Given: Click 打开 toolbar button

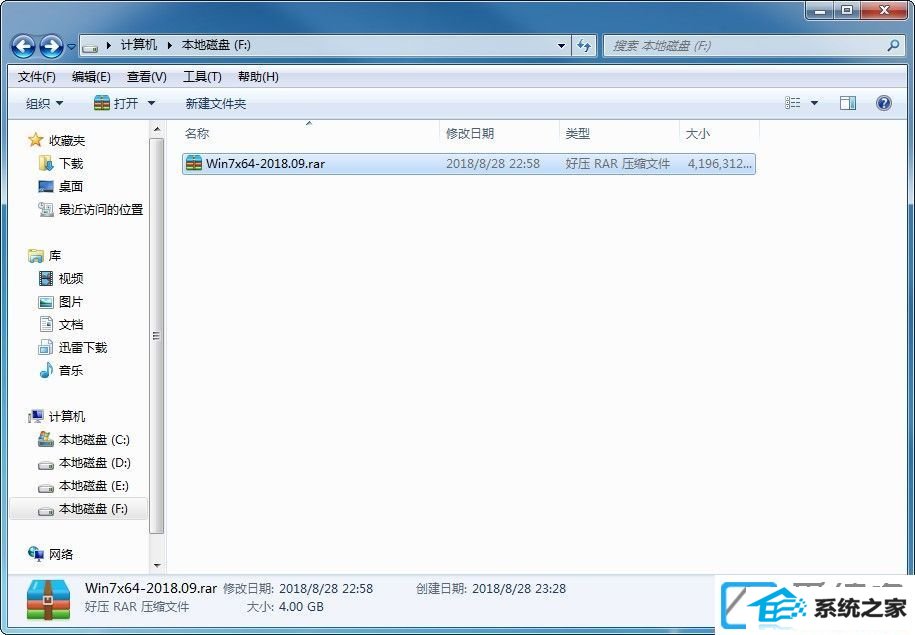Looking at the screenshot, I should (116, 103).
